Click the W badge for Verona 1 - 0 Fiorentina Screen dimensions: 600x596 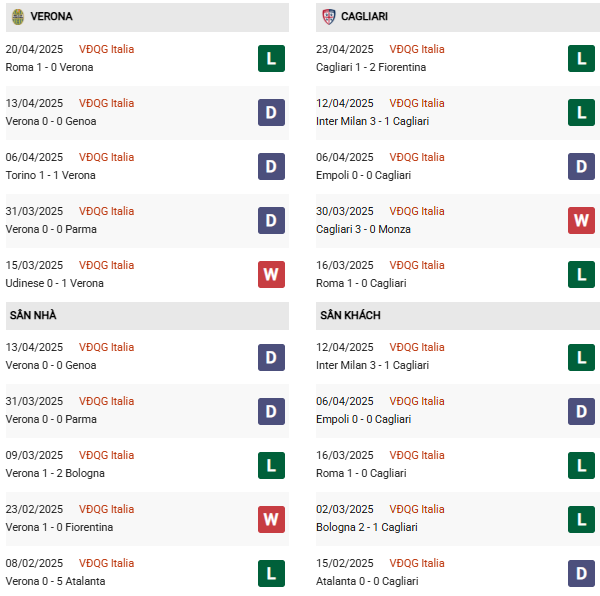(271, 518)
